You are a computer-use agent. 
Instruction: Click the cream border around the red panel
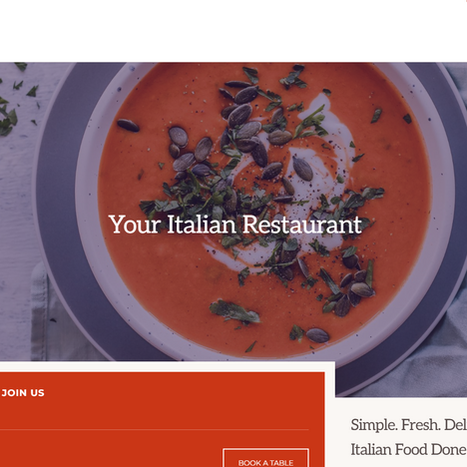[167, 366]
